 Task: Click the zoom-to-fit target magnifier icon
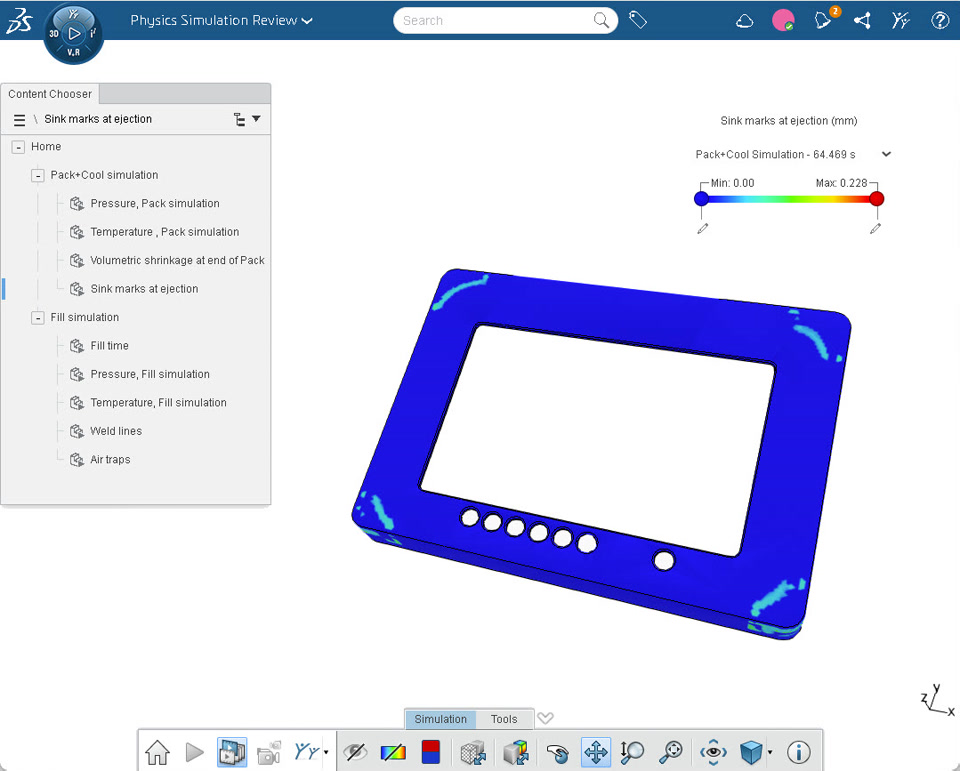click(671, 752)
